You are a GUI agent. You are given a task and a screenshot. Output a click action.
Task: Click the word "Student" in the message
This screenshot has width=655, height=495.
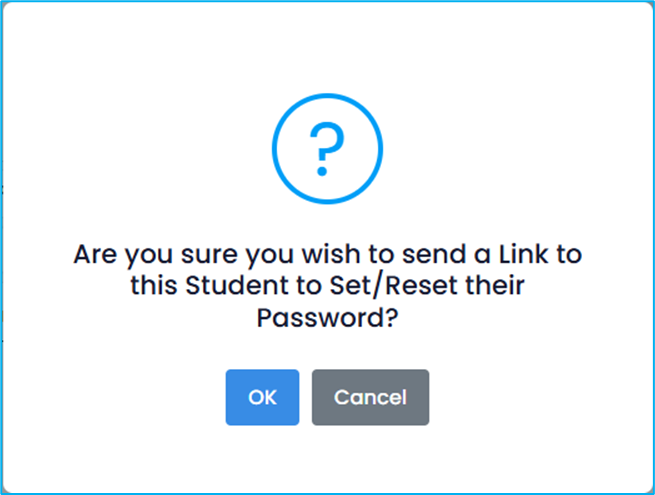228,286
